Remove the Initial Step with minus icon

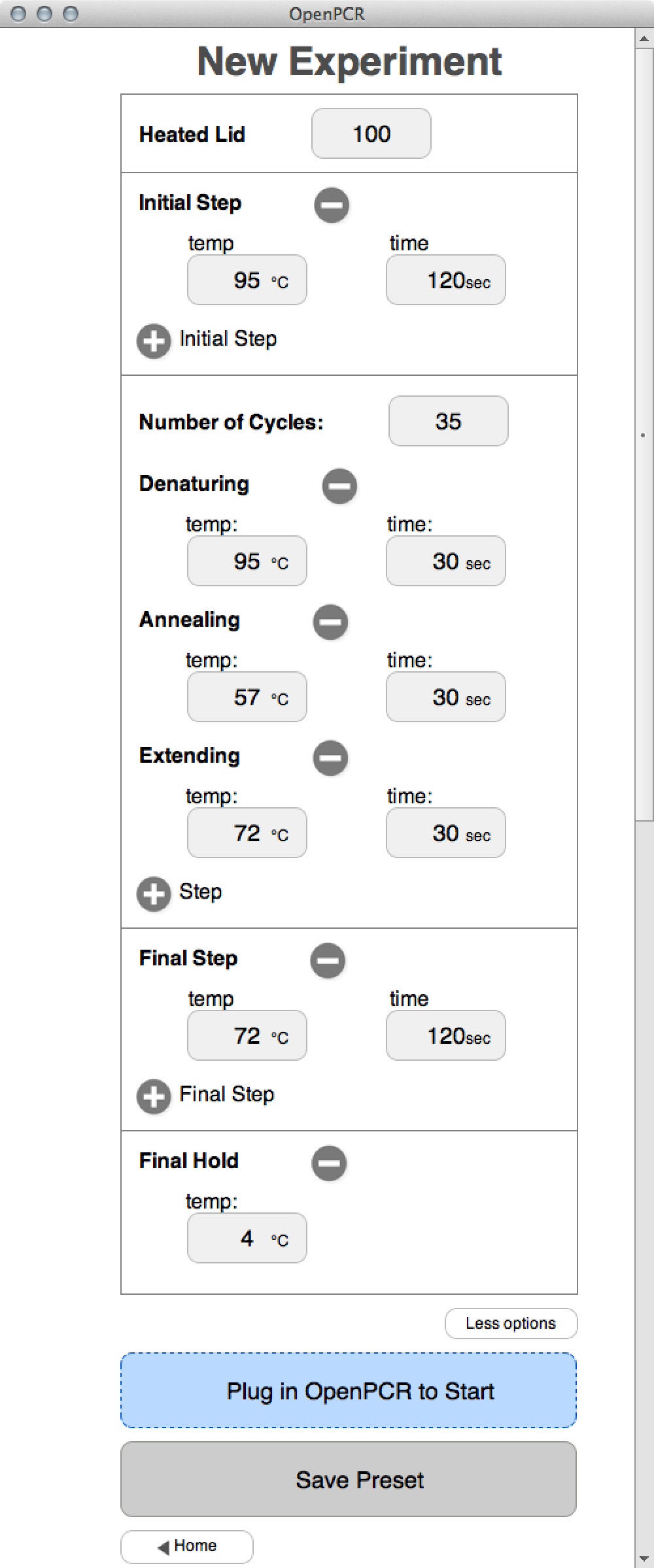[x=332, y=205]
